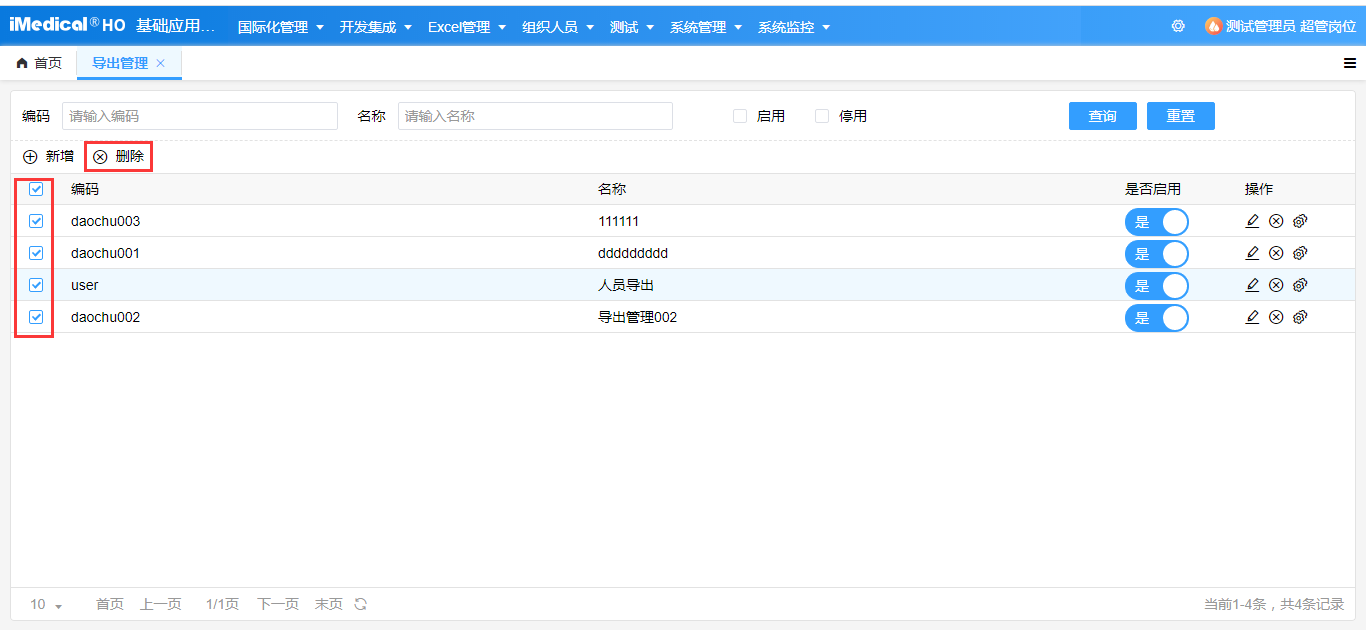Click inside the 名称 input field
This screenshot has height=630, width=1366.
click(535, 115)
